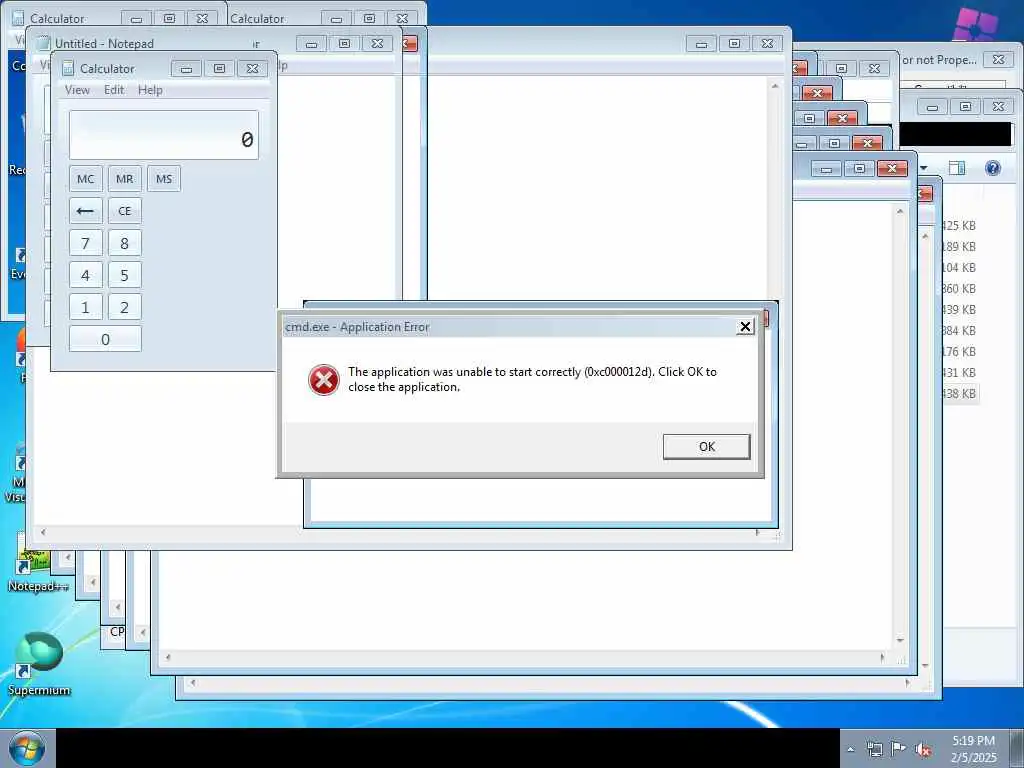Image resolution: width=1024 pixels, height=768 pixels.
Task: Click the 425 KB file size entry
Action: point(959,226)
